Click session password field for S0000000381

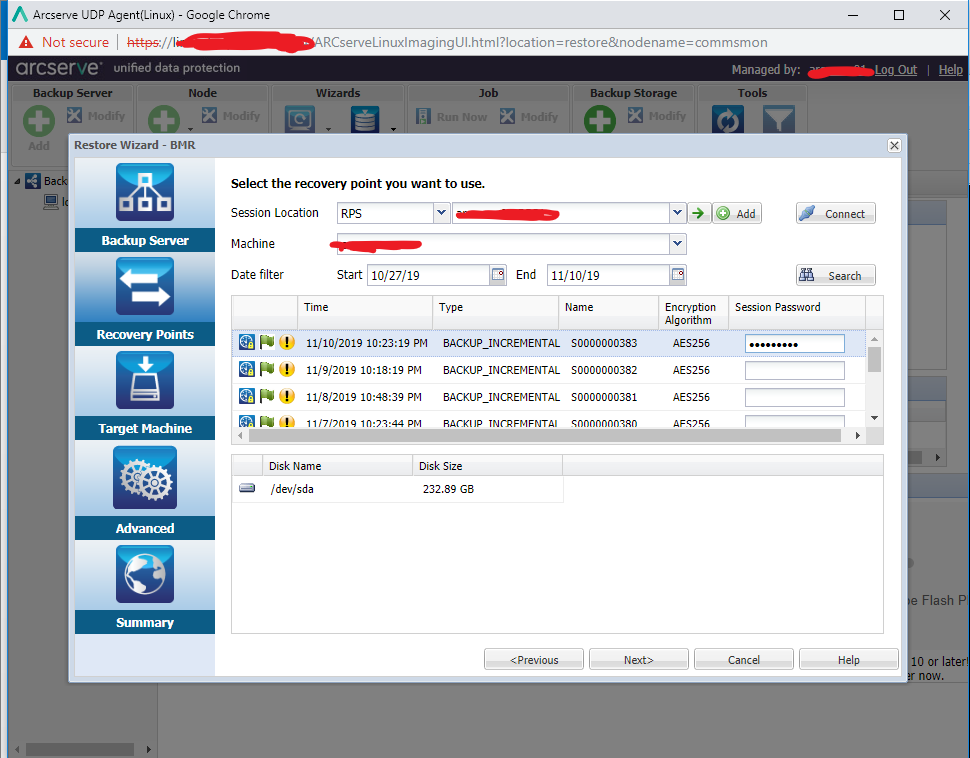pos(795,397)
